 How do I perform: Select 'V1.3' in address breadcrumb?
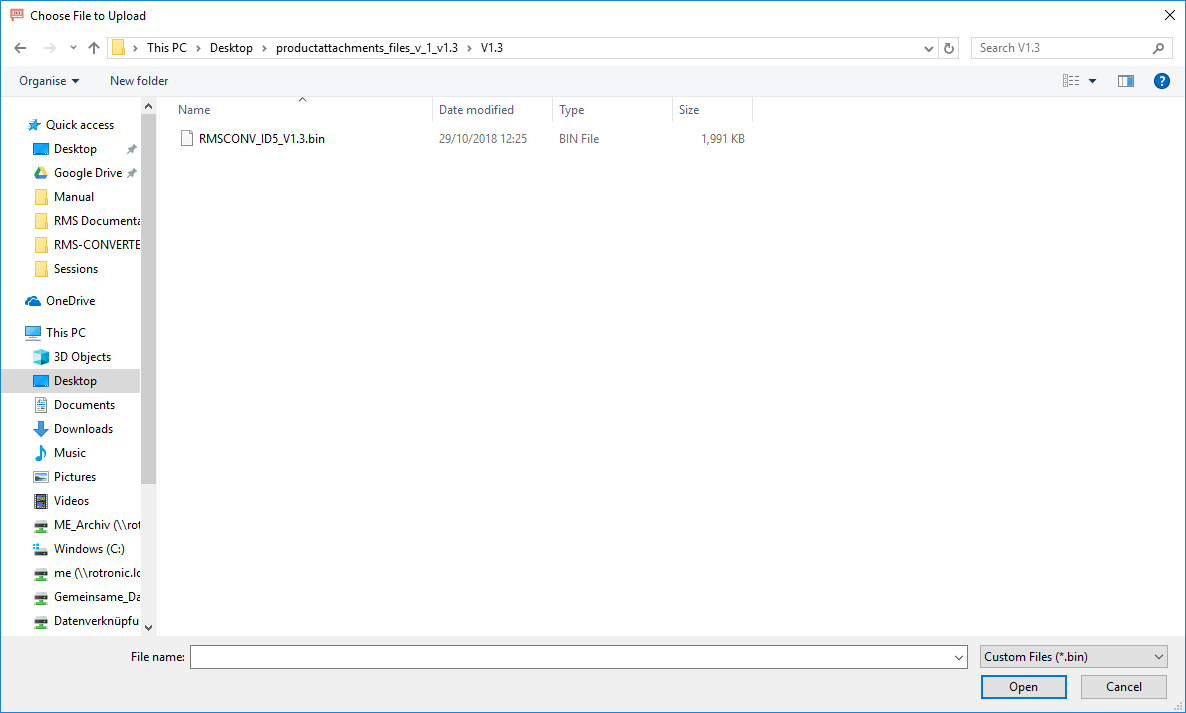point(492,48)
